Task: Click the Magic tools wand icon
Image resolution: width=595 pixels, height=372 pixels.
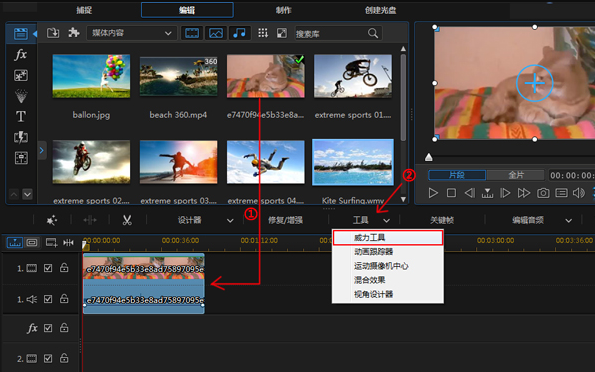Action: coord(52,220)
